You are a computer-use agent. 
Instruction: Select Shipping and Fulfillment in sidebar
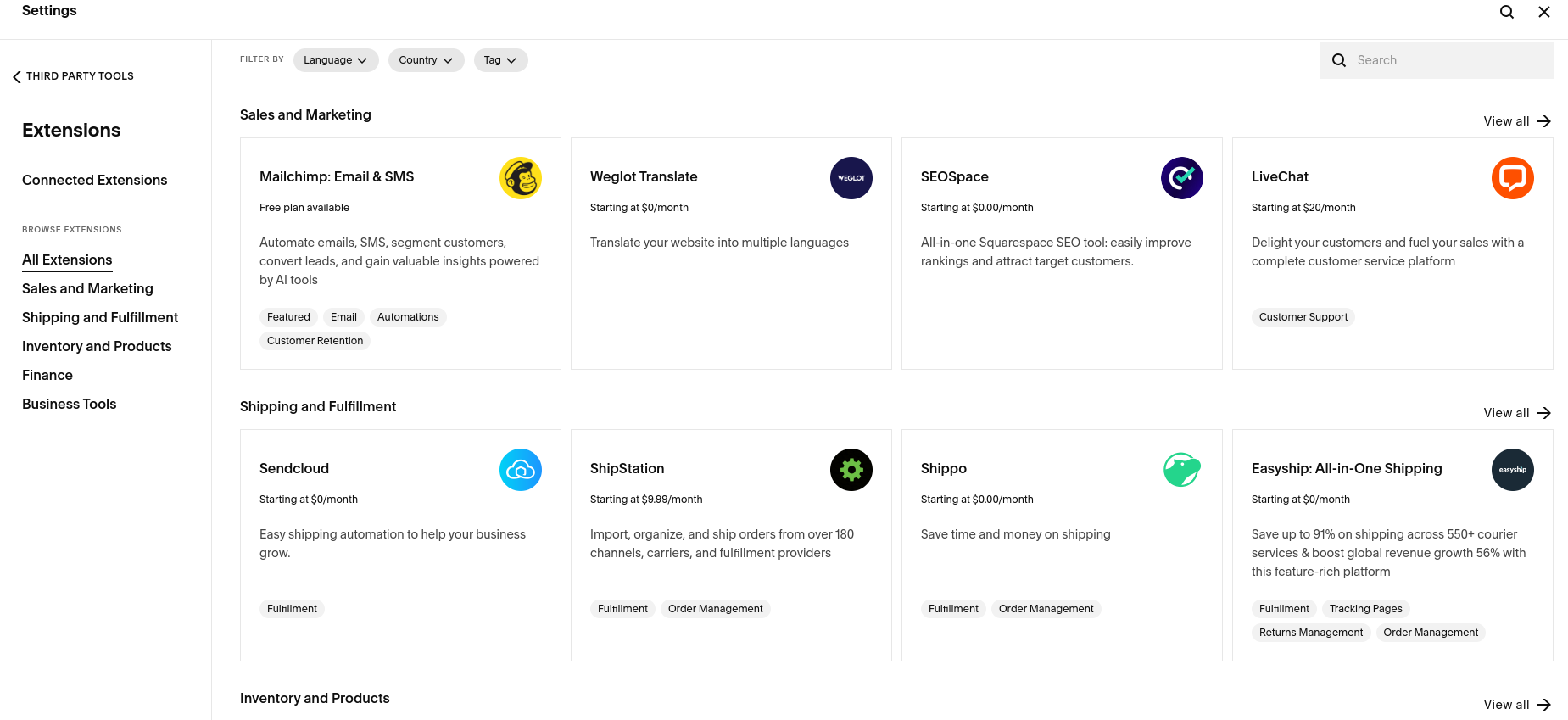[x=100, y=317]
